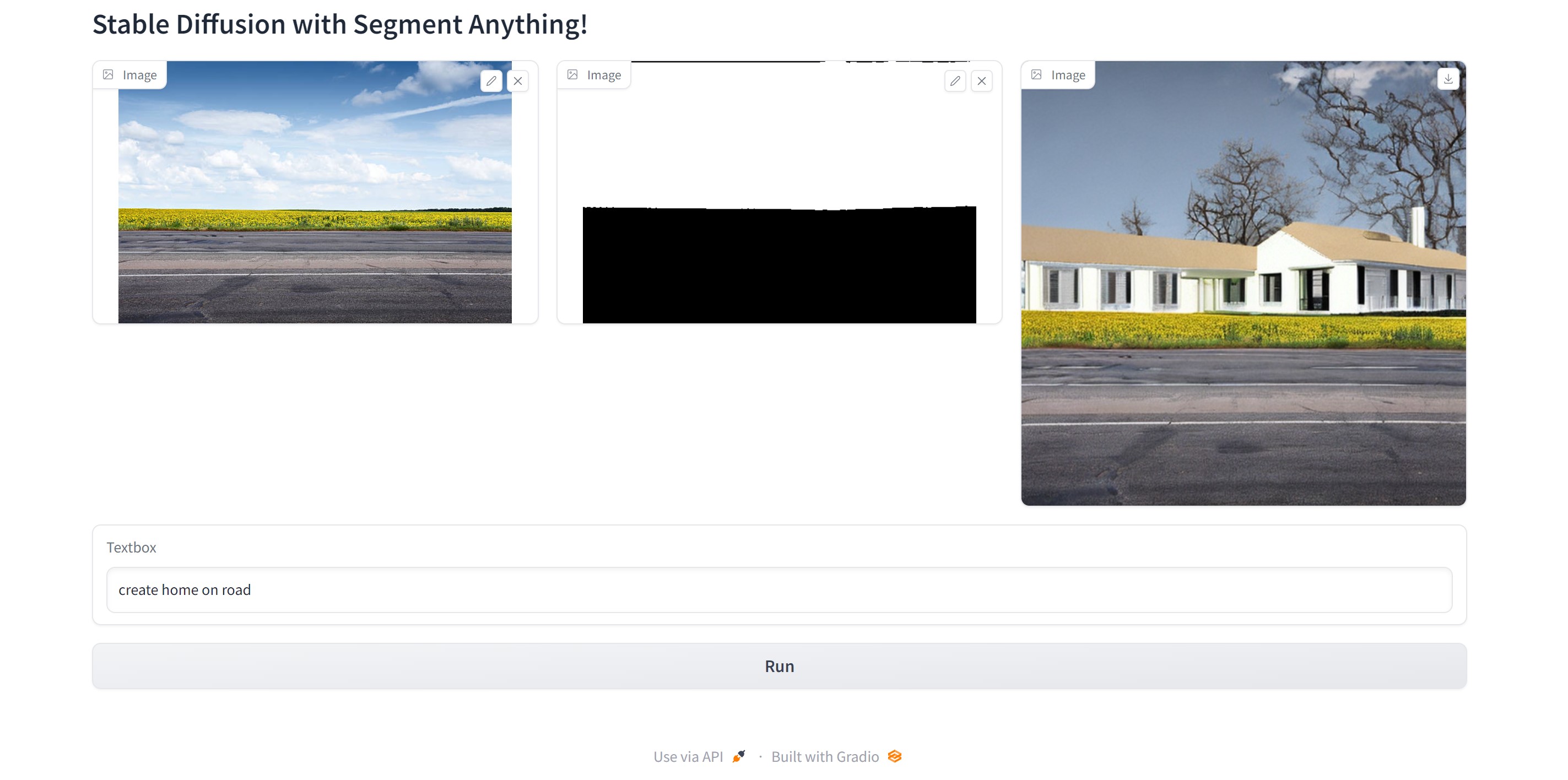This screenshot has width=1568, height=780.
Task: Click the rocket icon beside Use via API
Action: tap(738, 756)
